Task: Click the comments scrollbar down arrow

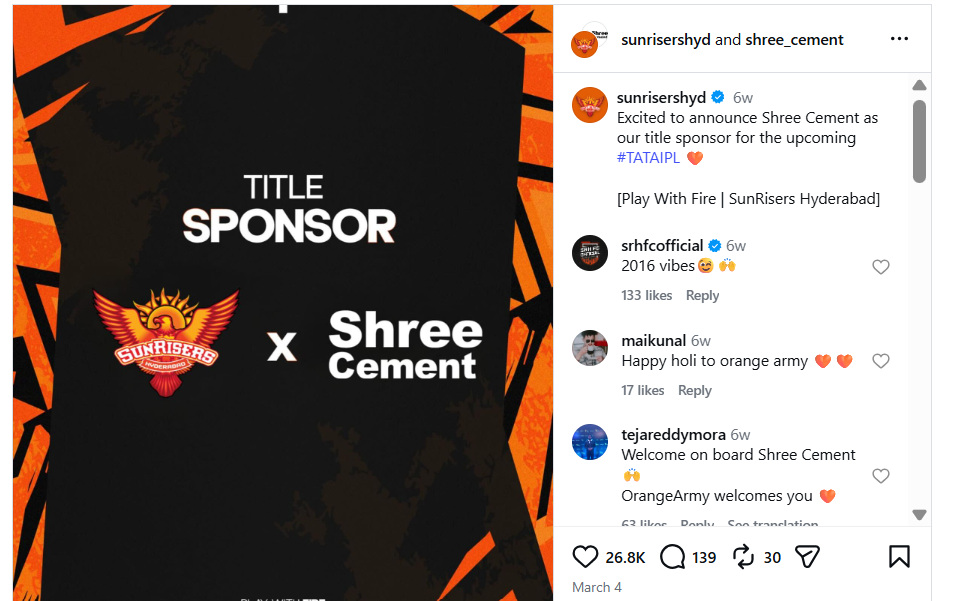Action: 920,515
